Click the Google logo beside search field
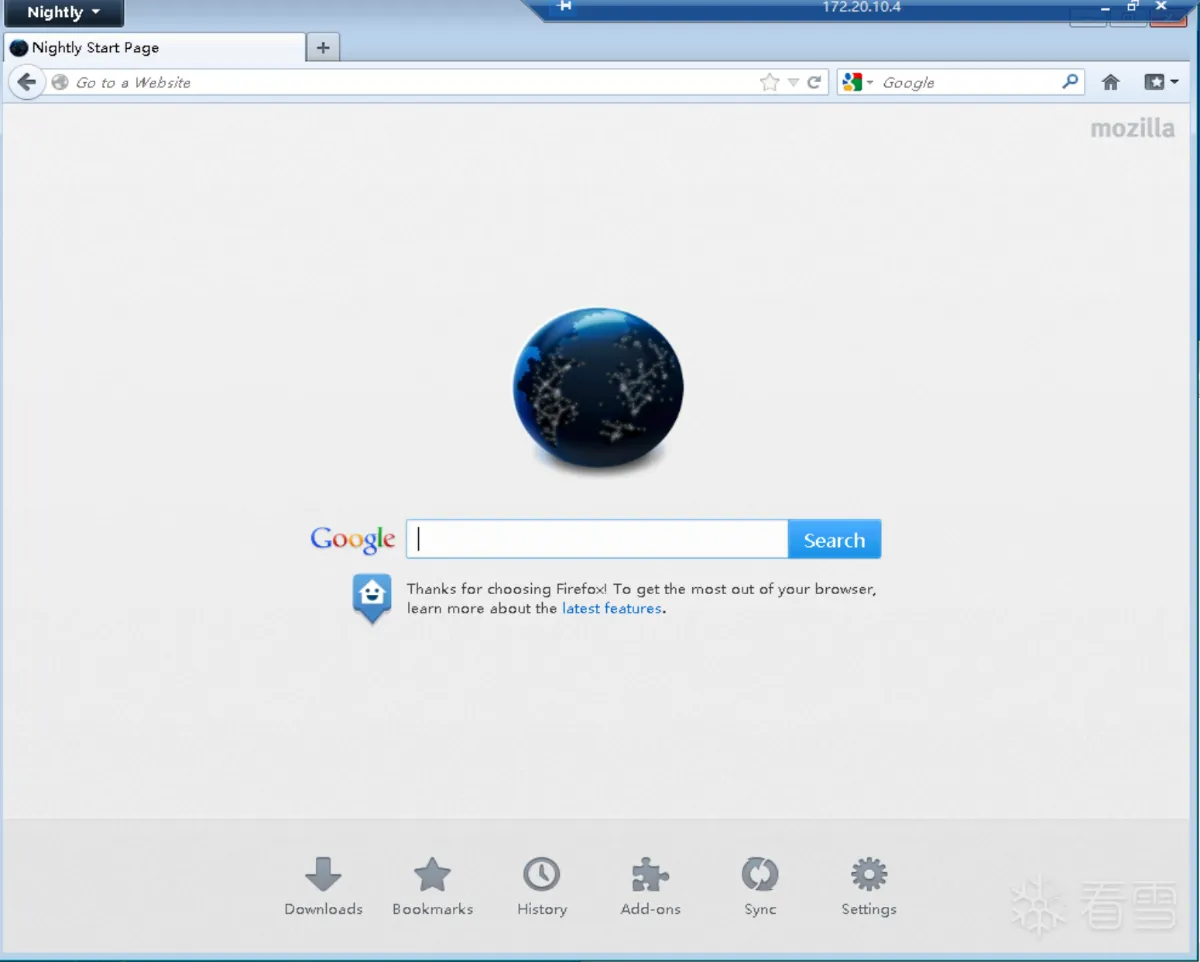The width and height of the screenshot is (1200, 962). (x=353, y=539)
